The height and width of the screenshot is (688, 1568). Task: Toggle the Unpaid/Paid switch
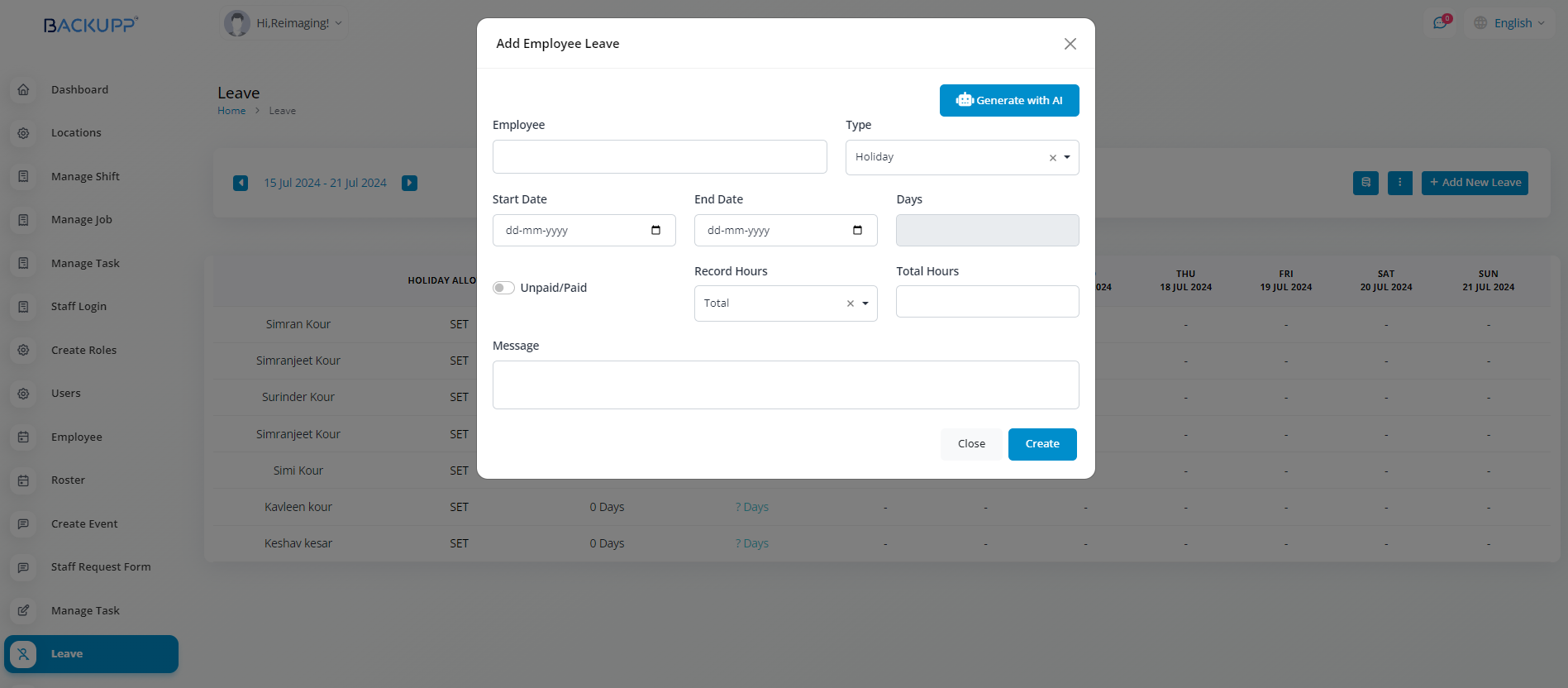(x=503, y=288)
